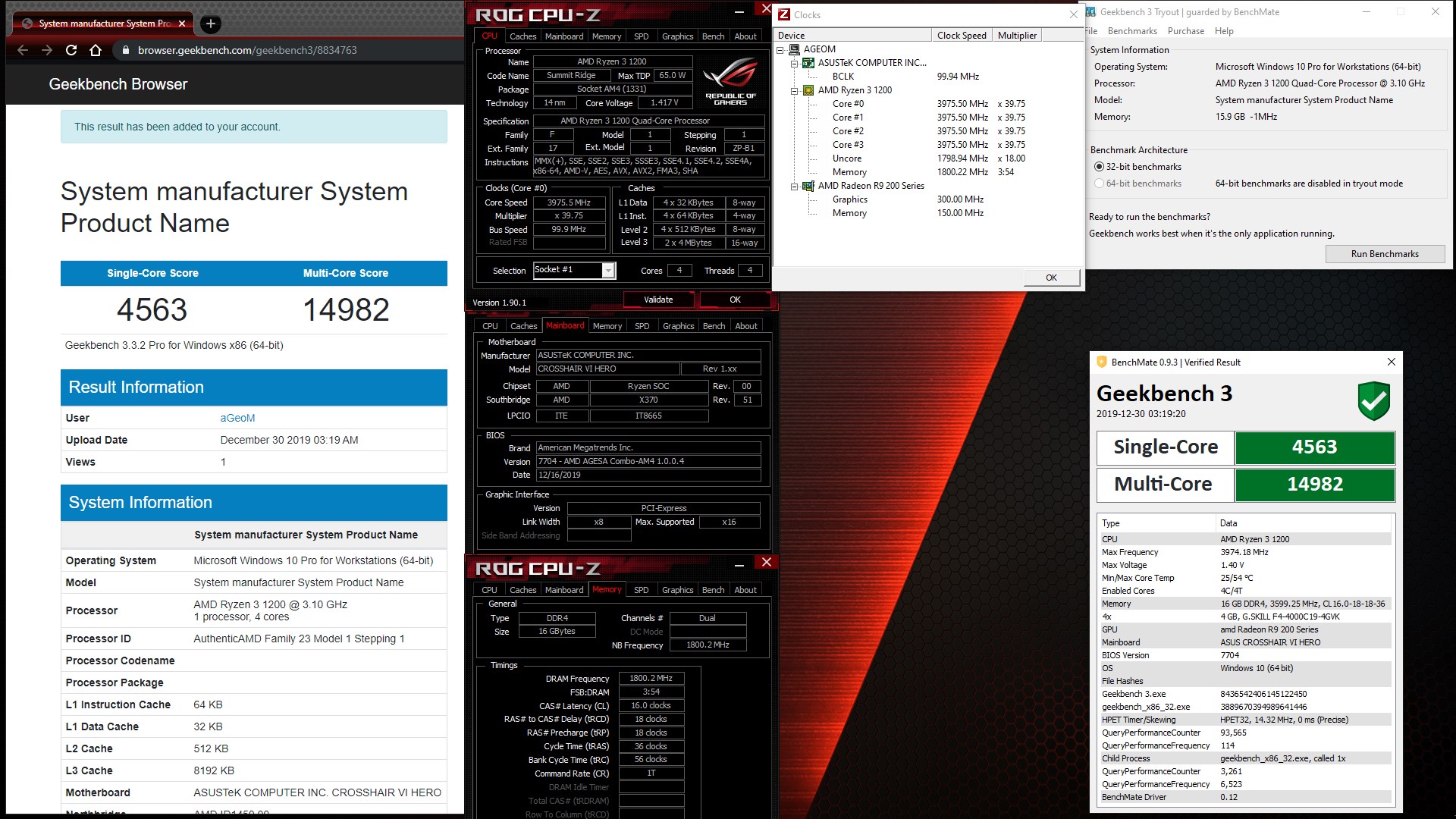1456x819 pixels.
Task: Click the Radeon R9 200 graphics card icon
Action: click(808, 186)
